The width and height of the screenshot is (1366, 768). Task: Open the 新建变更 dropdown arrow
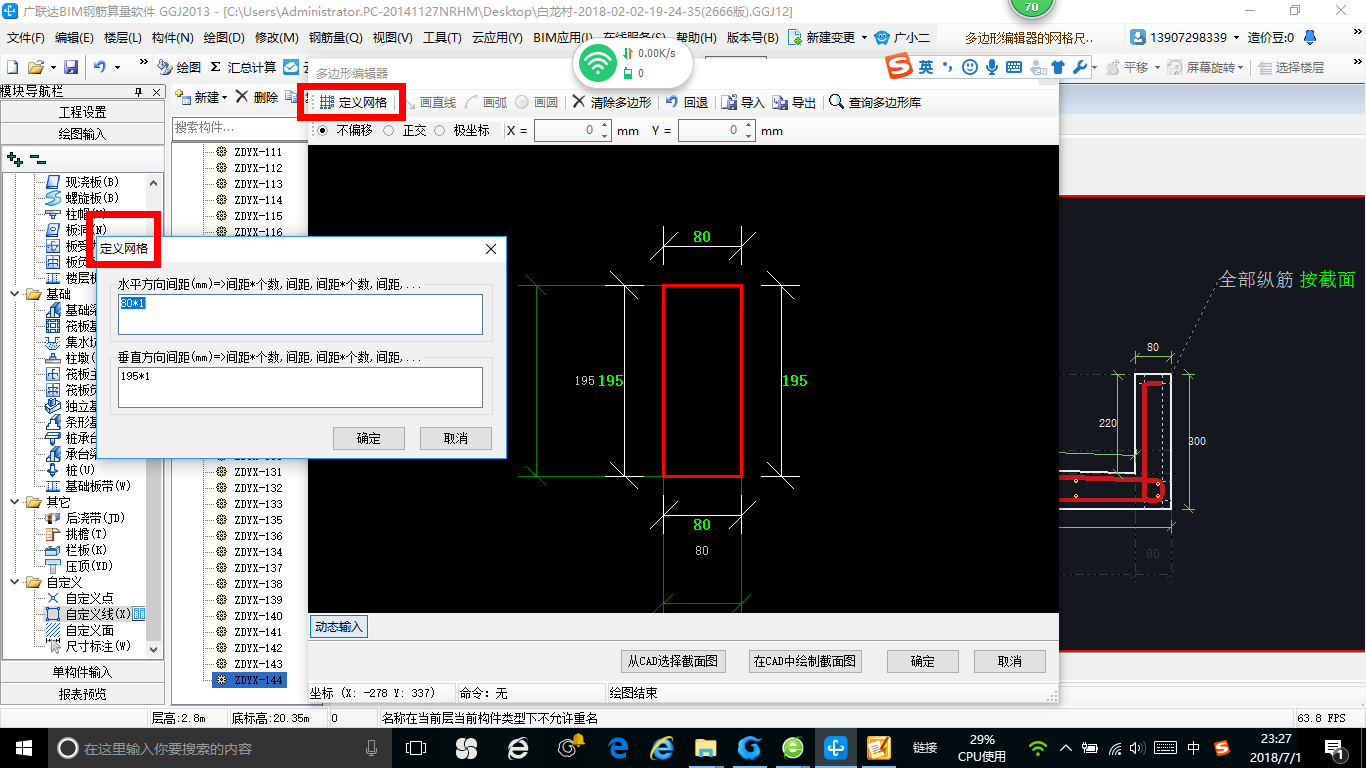(864, 38)
